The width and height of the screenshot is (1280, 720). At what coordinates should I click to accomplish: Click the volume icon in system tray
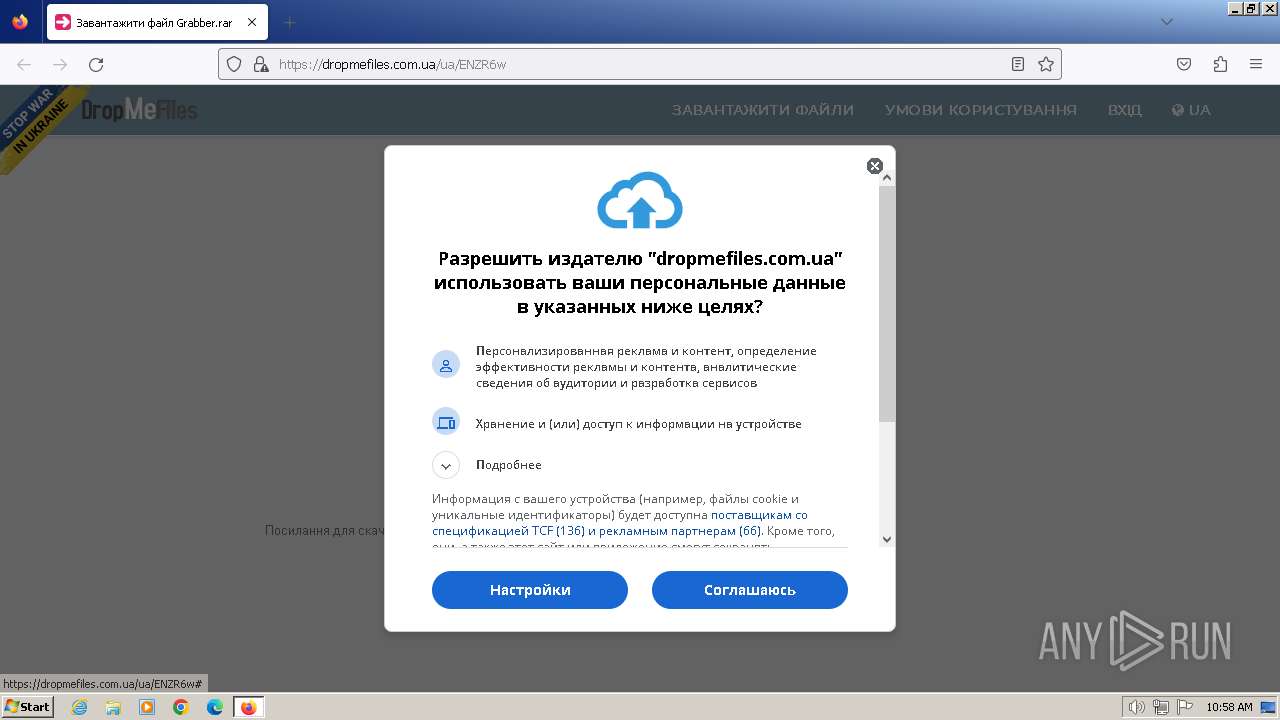point(1136,707)
